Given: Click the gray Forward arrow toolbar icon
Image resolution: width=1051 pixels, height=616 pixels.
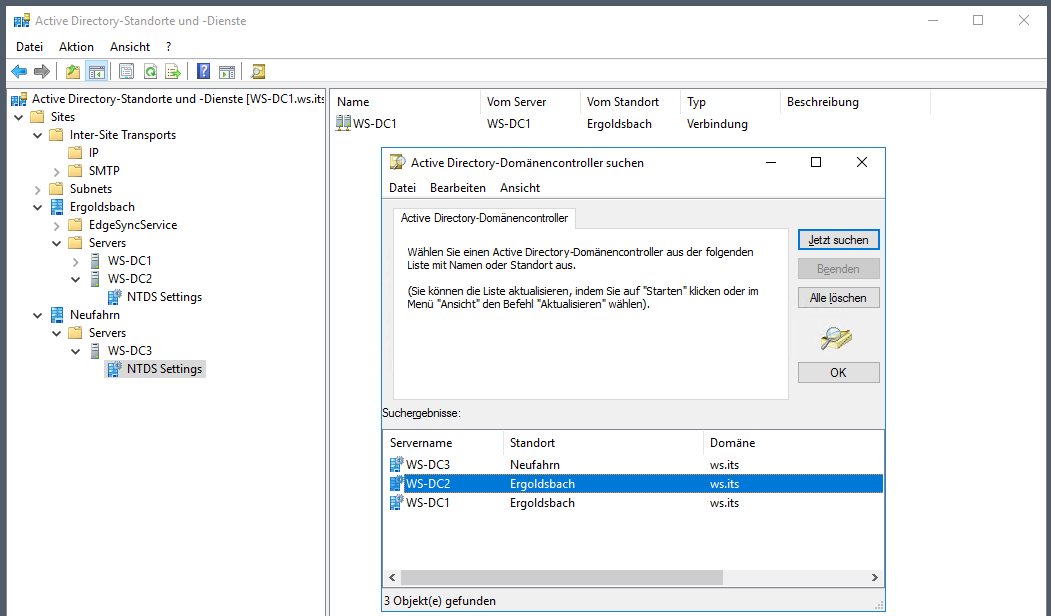Looking at the screenshot, I should 42,71.
